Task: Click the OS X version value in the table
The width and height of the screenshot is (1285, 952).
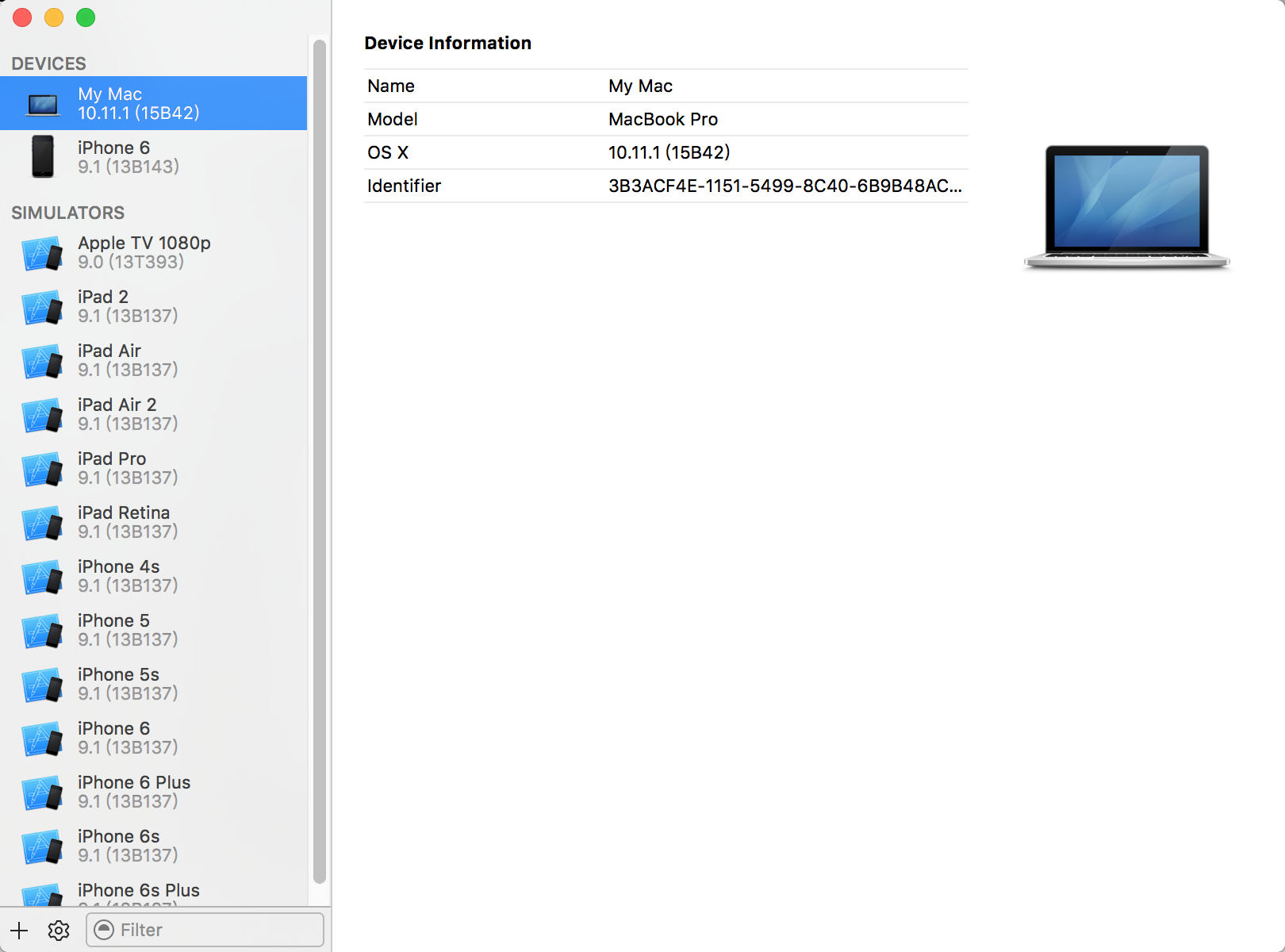Action: [669, 152]
